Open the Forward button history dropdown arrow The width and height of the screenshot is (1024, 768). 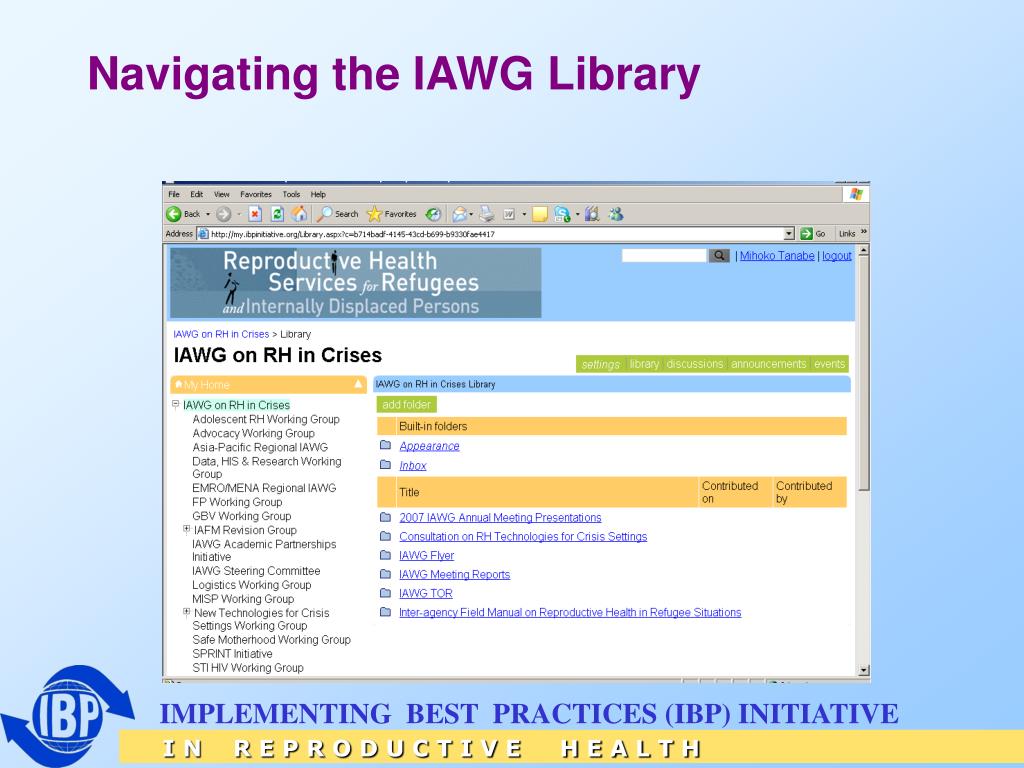pyautogui.click(x=238, y=214)
